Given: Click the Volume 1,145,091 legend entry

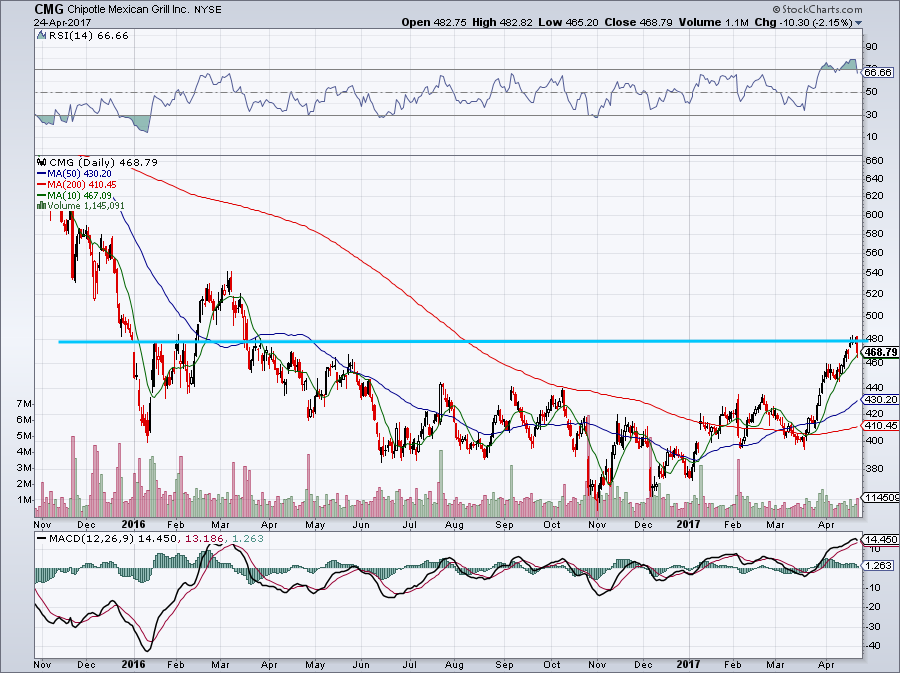Looking at the screenshot, I should tap(86, 205).
